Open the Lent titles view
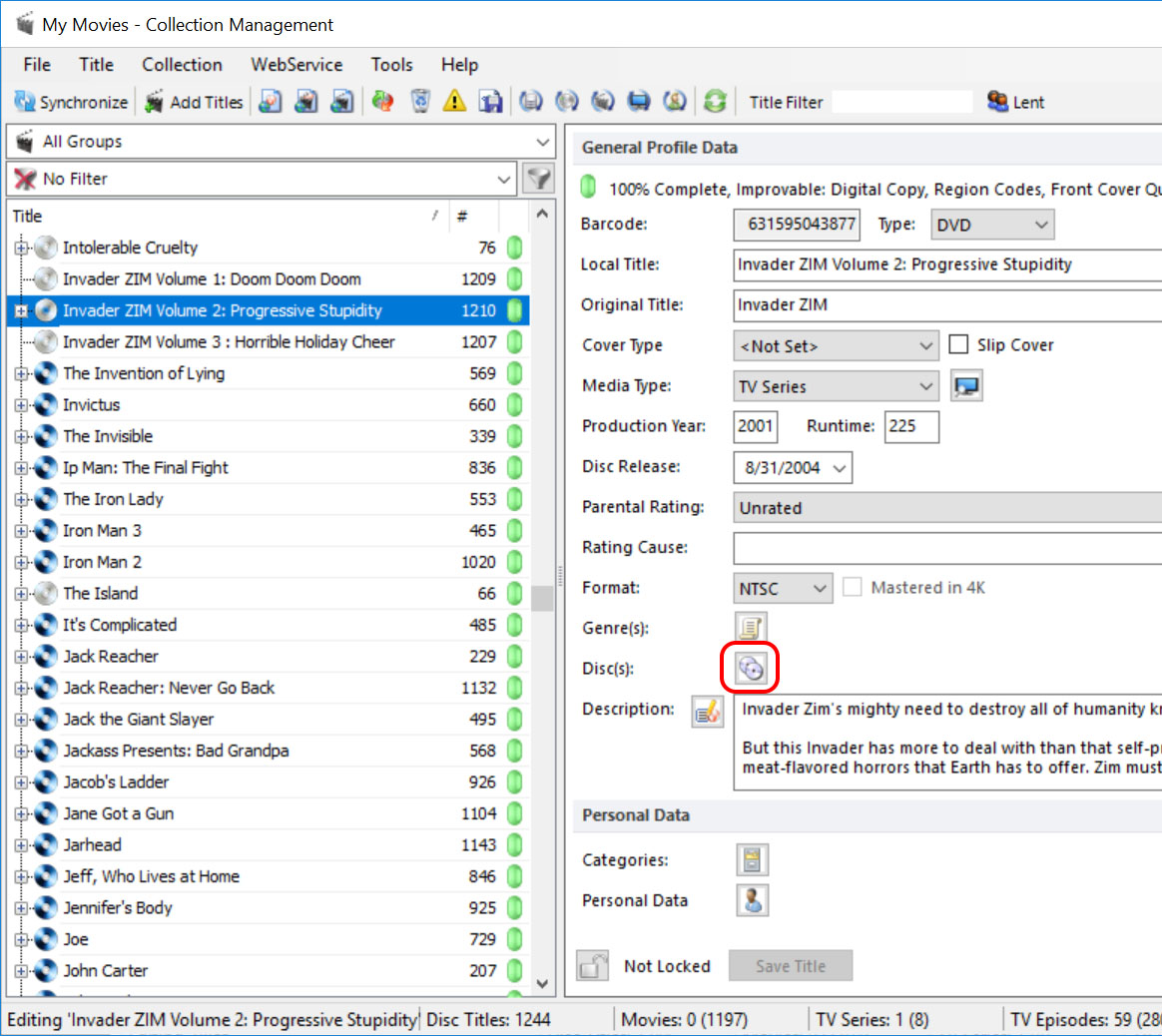This screenshot has width=1162, height=1036. [1015, 102]
